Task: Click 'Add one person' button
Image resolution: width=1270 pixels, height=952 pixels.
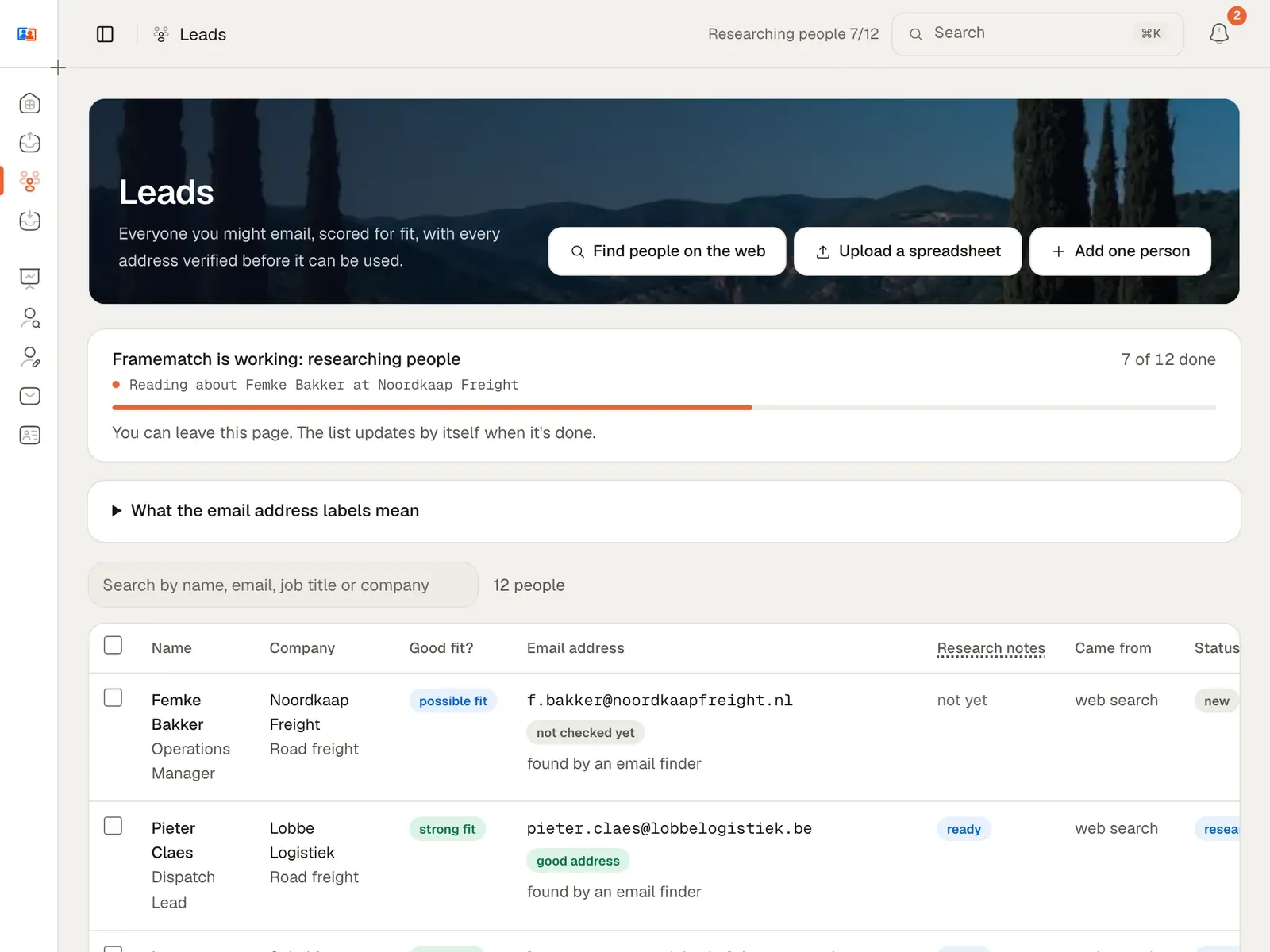Action: tap(1120, 251)
